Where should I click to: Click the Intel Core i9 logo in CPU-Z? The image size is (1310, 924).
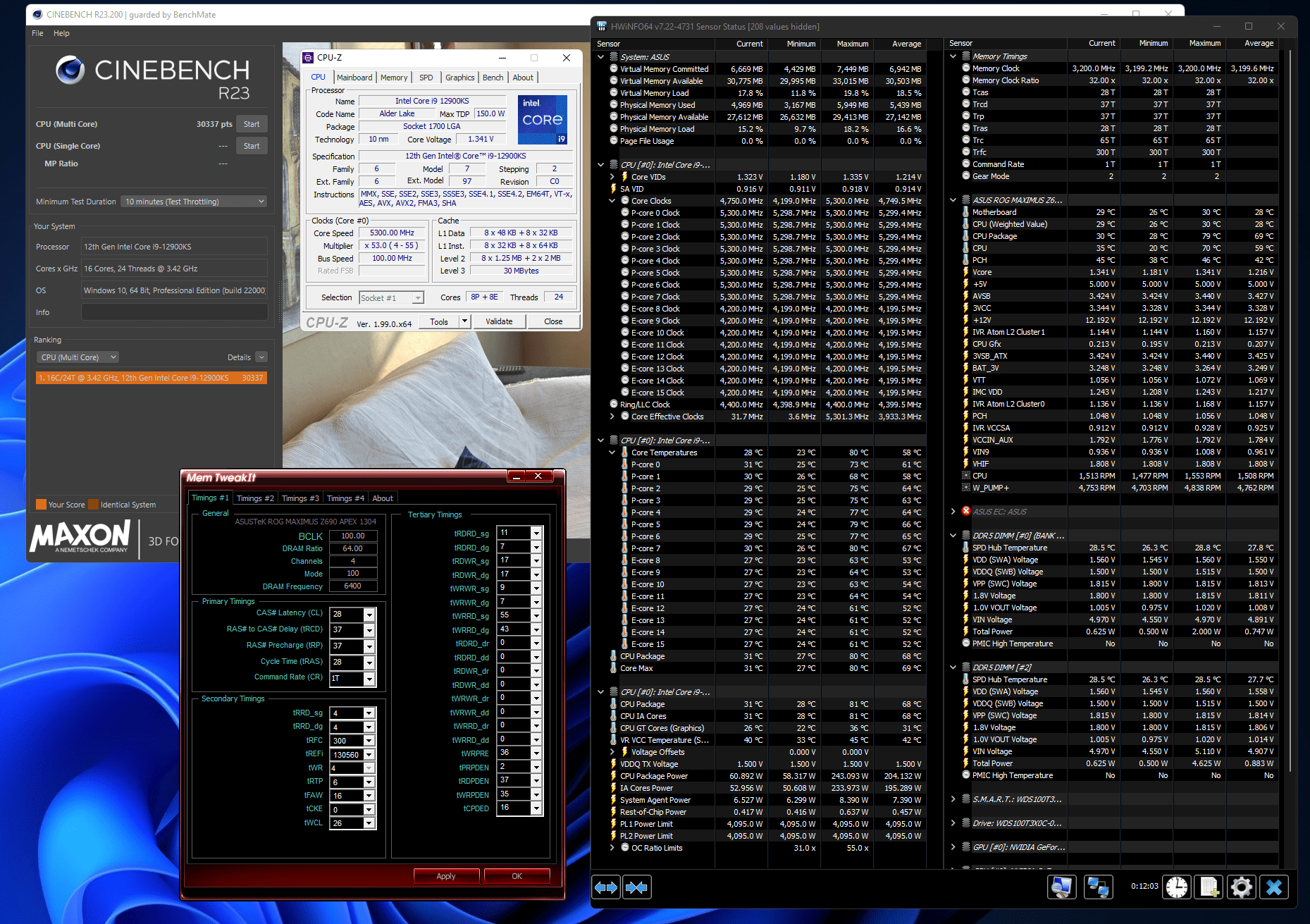click(x=543, y=120)
